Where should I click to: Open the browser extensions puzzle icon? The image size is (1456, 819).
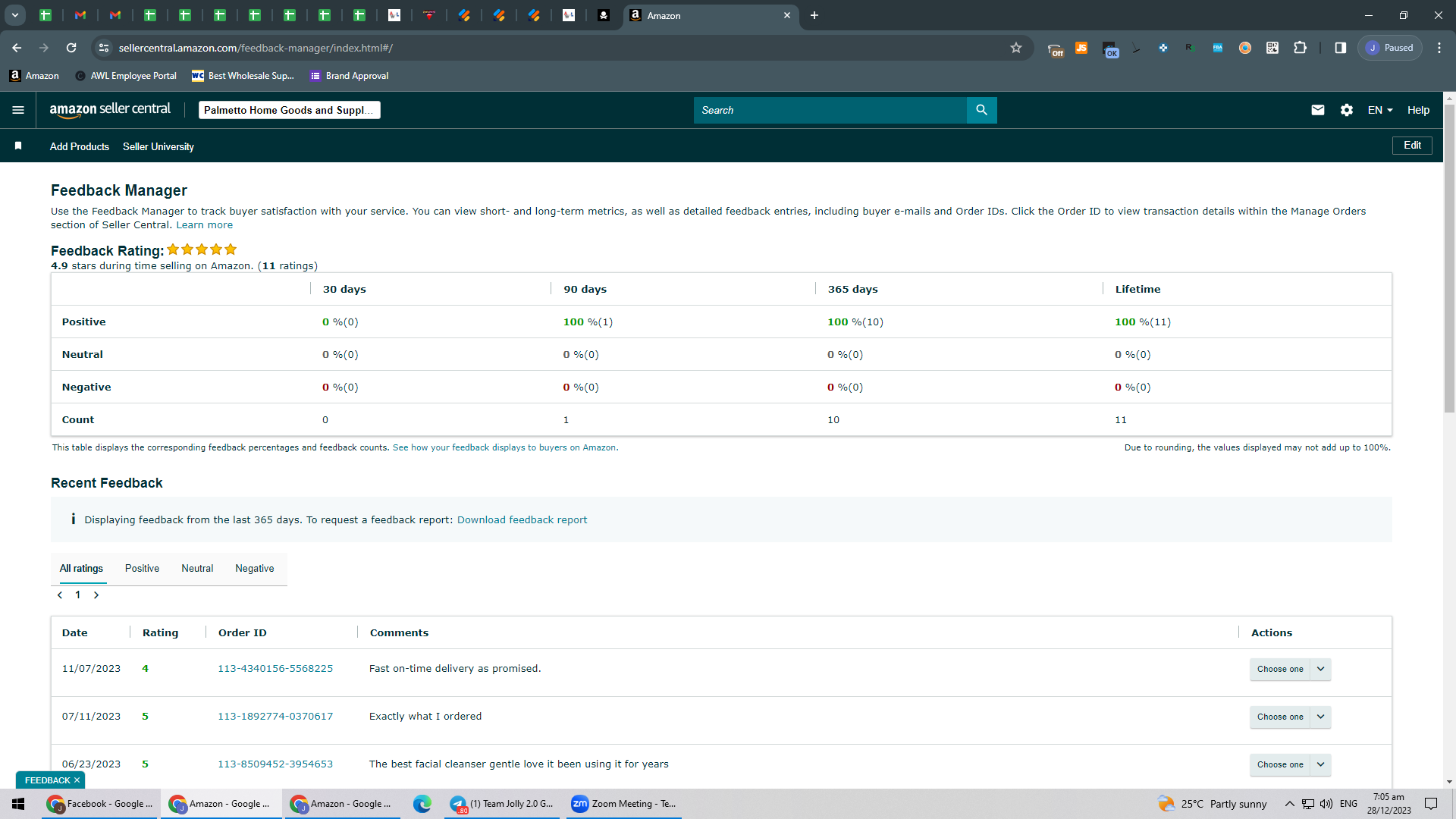1300,48
